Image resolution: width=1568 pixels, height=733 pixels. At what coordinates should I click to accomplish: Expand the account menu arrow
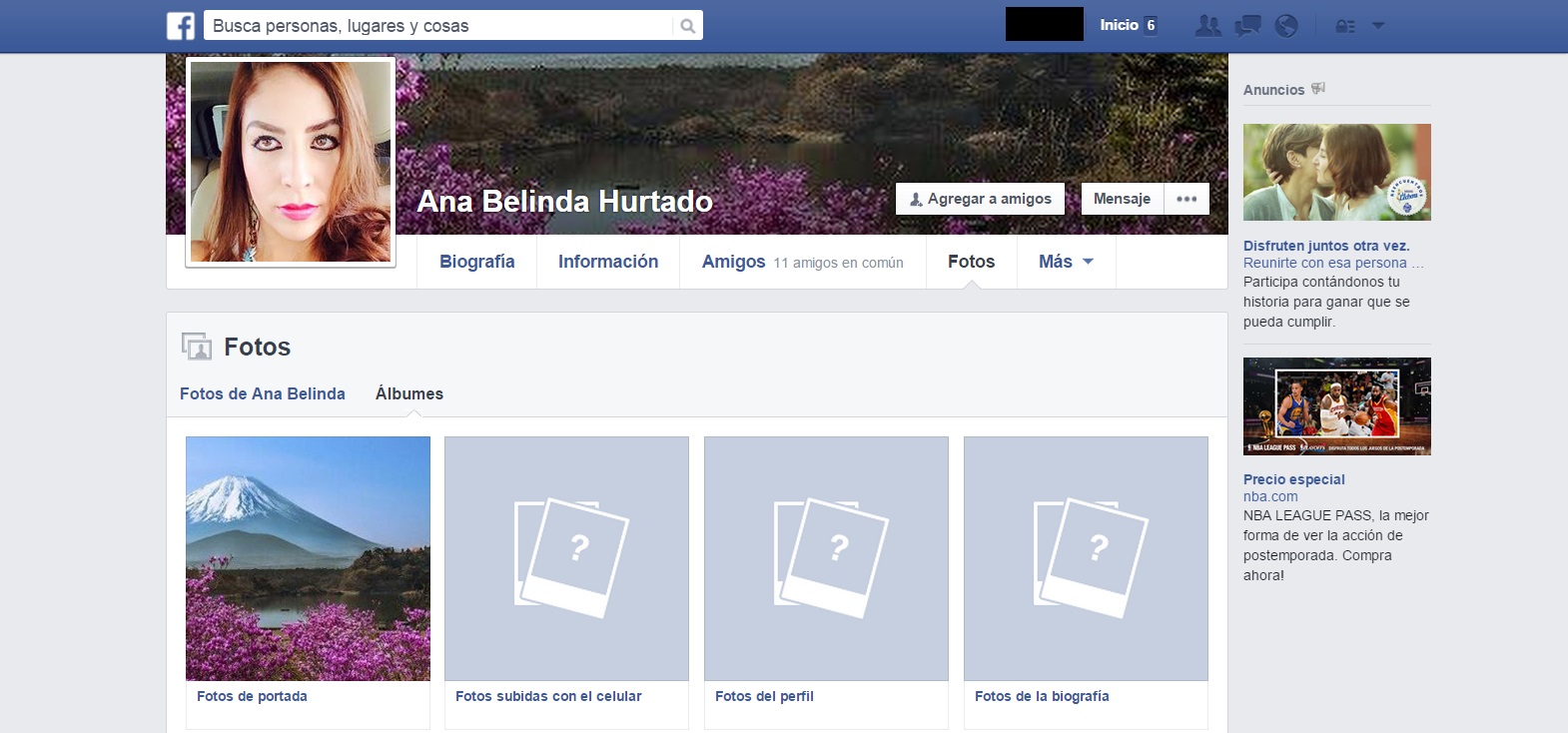[x=1378, y=25]
